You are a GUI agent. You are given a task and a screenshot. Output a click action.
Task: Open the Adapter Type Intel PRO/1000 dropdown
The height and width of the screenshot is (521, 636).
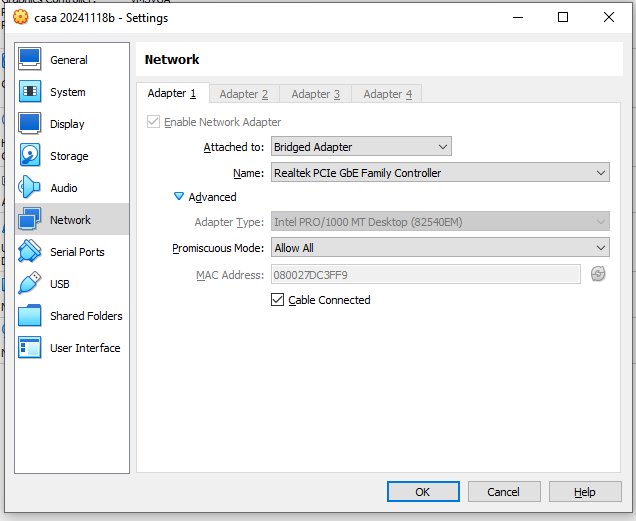[440, 222]
